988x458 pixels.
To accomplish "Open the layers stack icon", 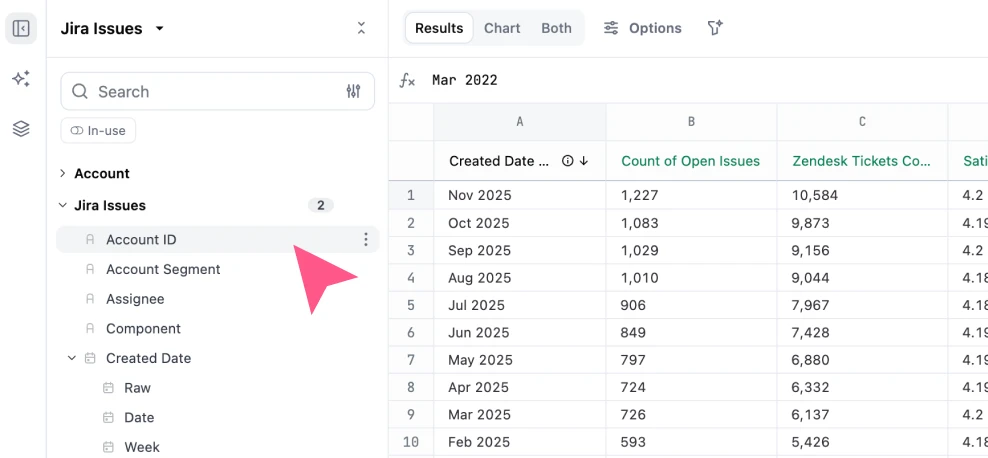I will 21,129.
